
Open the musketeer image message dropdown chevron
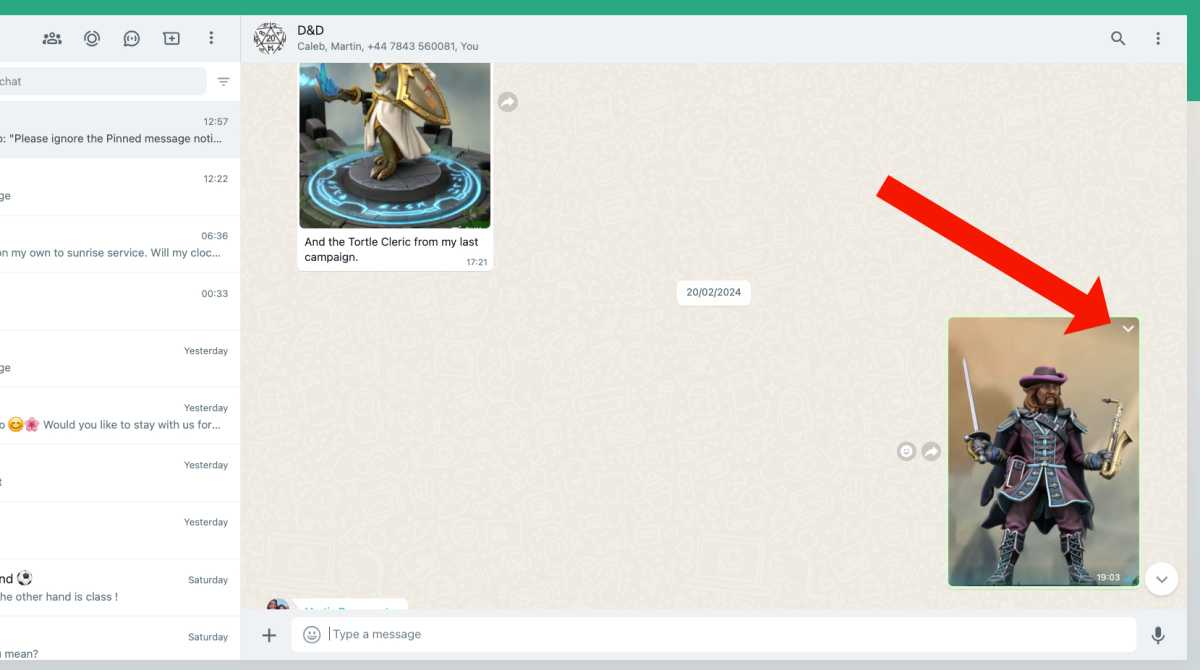click(1128, 329)
